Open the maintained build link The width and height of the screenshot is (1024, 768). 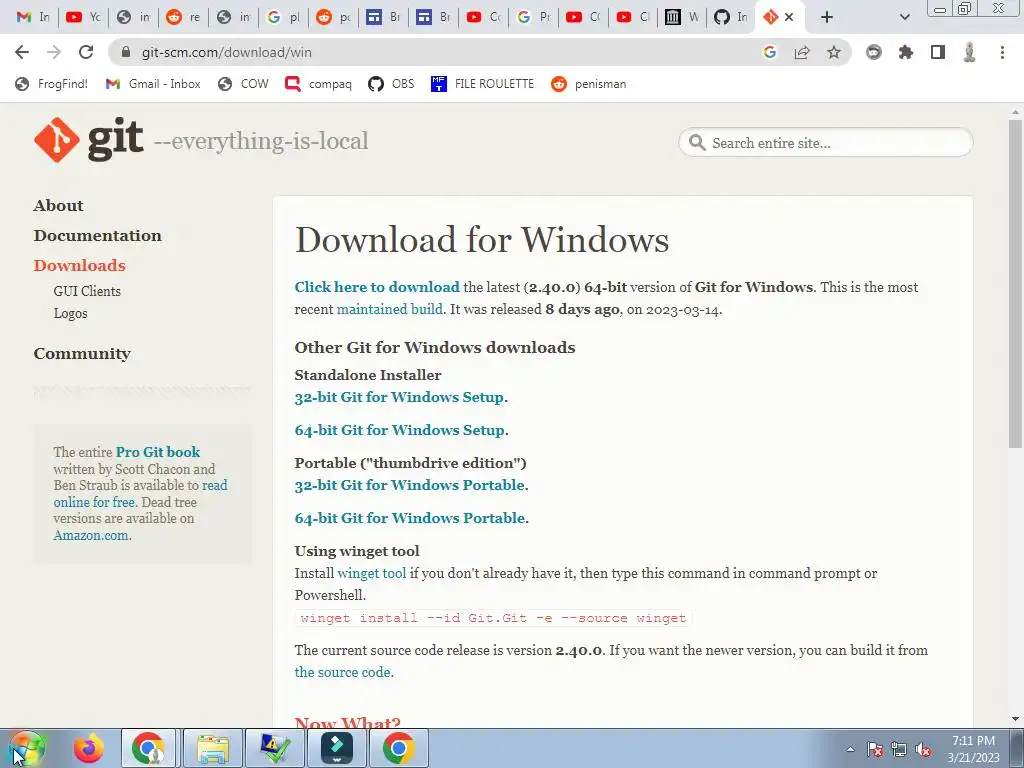[389, 309]
